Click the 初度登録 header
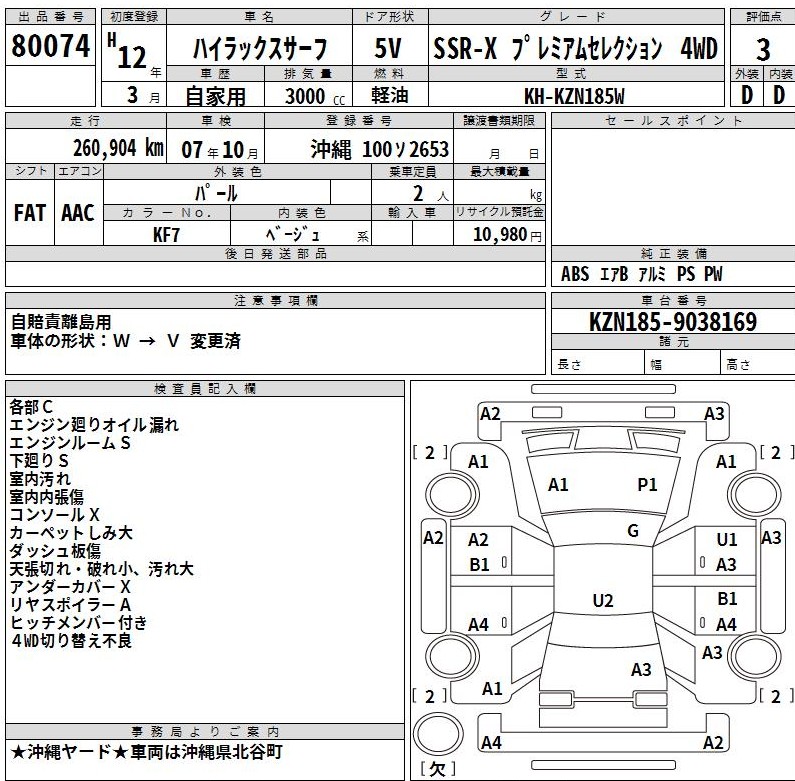 tap(134, 17)
